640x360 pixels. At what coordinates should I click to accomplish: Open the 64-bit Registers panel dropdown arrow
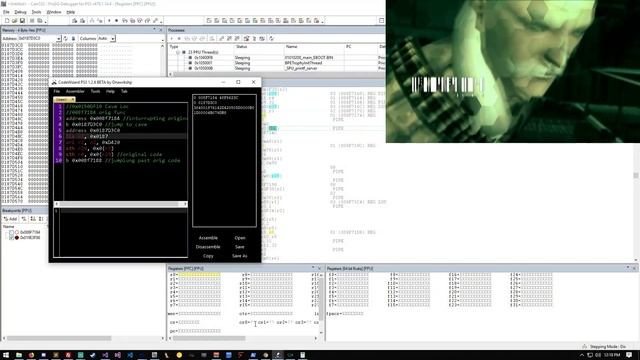[628, 268]
